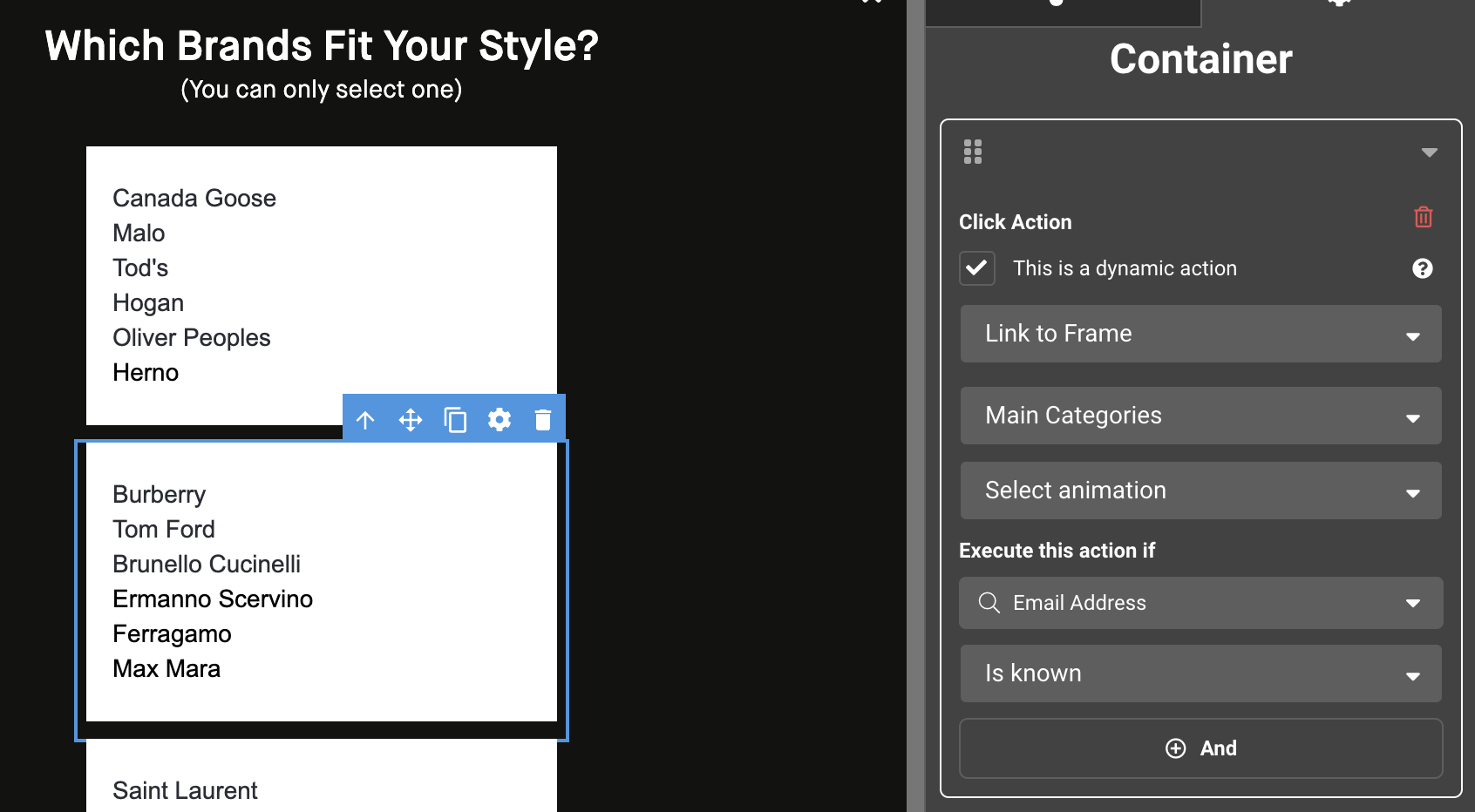Open the selected container settings gear
This screenshot has height=812, width=1475.
[x=500, y=420]
